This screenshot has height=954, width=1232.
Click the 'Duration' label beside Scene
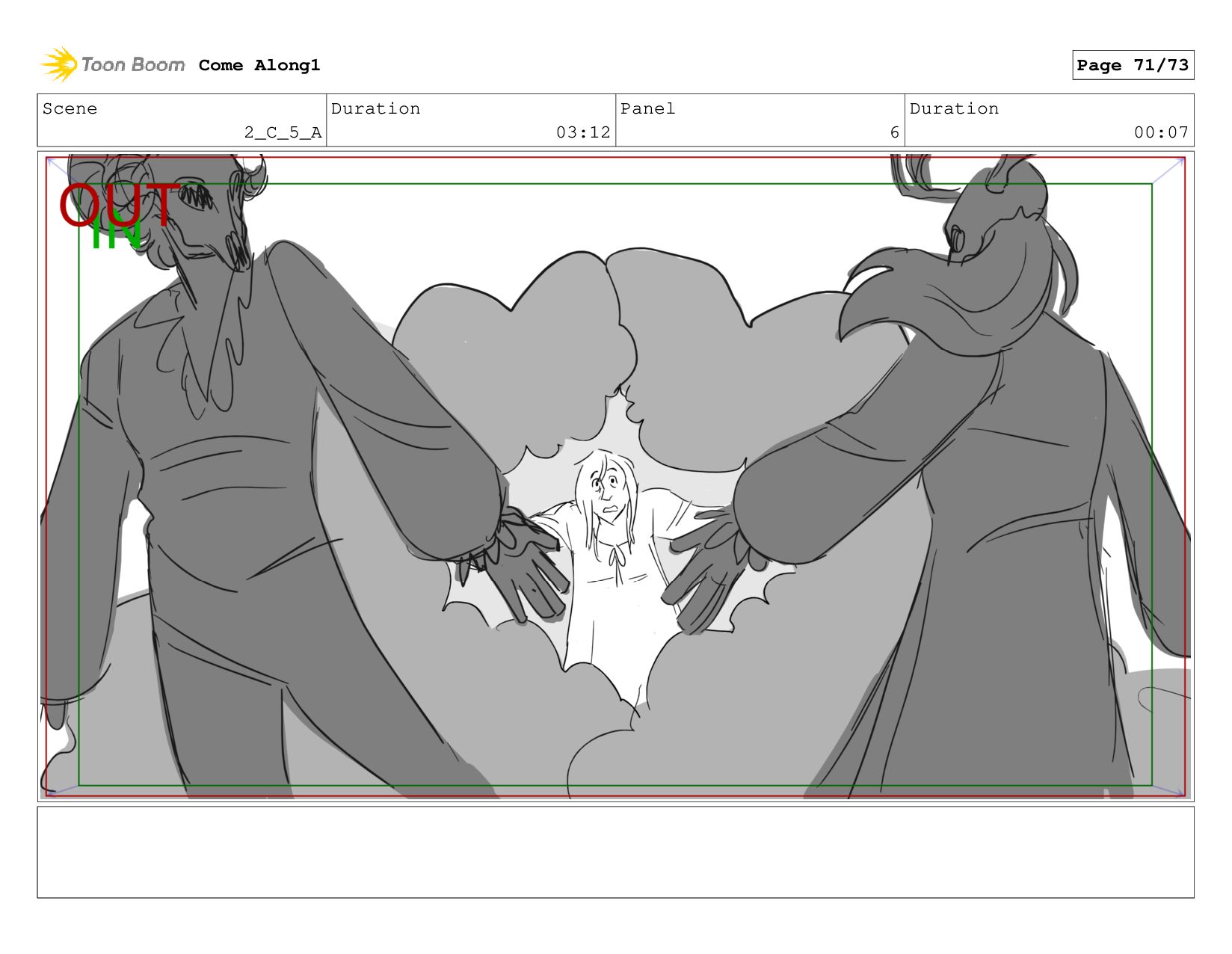[x=375, y=108]
